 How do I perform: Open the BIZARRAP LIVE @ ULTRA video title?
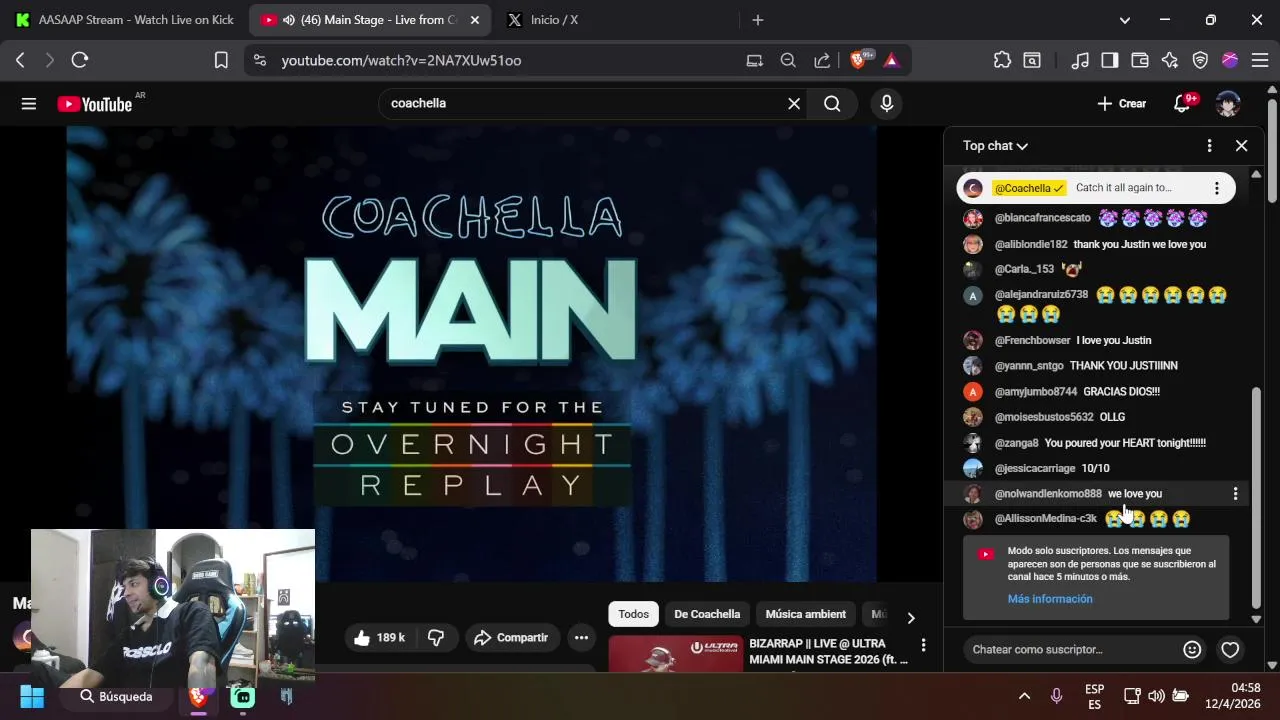click(x=828, y=653)
